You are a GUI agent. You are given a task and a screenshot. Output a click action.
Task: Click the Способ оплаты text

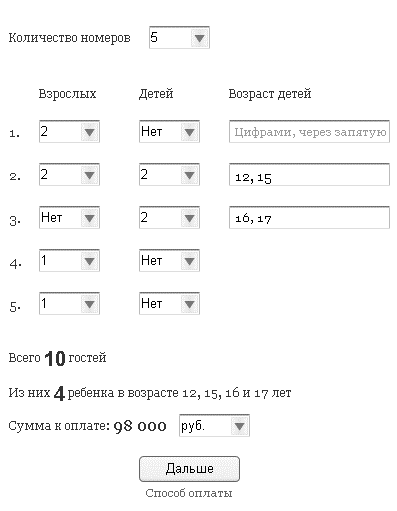pyautogui.click(x=189, y=493)
